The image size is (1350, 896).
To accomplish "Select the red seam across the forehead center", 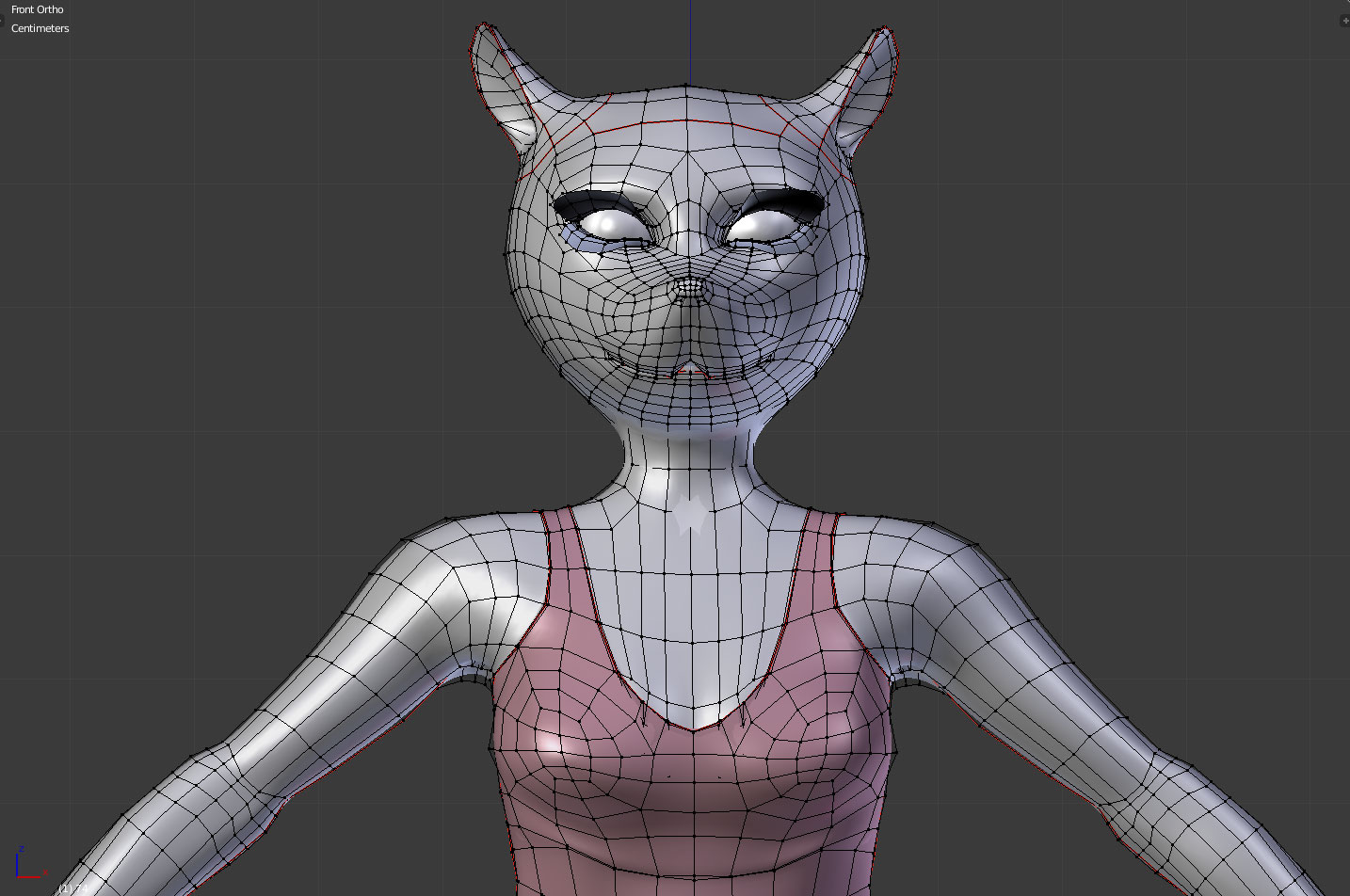I will 687,121.
